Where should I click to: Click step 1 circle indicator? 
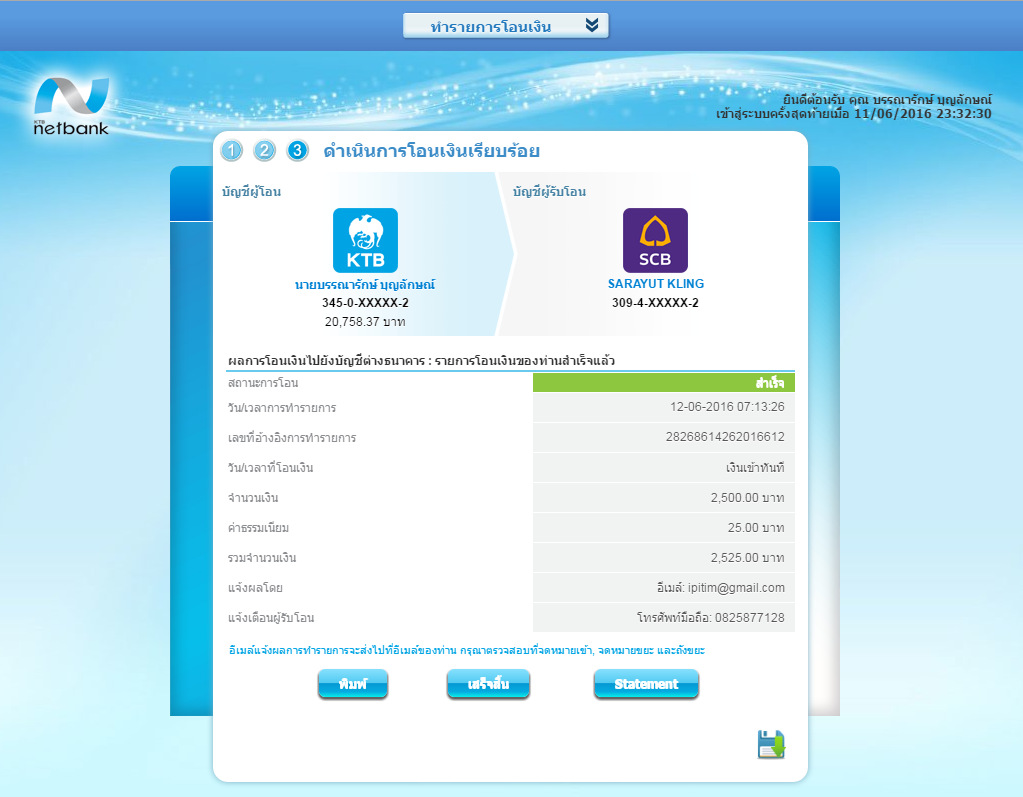tap(232, 151)
